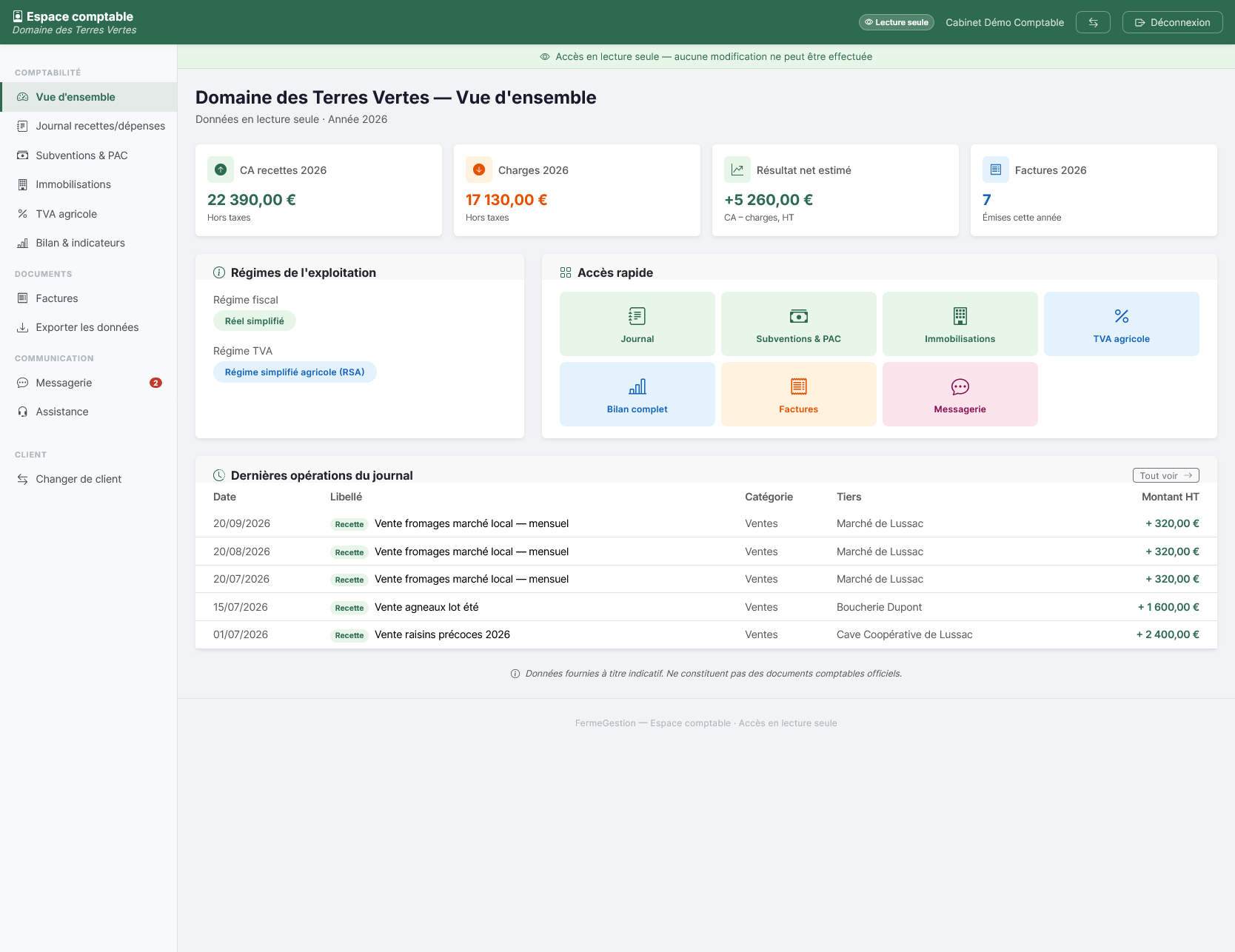The height and width of the screenshot is (952, 1235).
Task: Click the TVA agricole percent tile icon
Action: point(1122,316)
